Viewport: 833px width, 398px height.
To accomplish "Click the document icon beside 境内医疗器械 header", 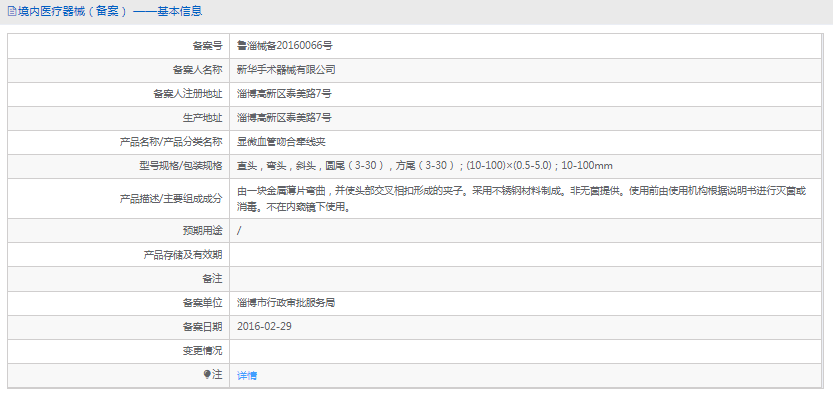I will click(x=11, y=11).
